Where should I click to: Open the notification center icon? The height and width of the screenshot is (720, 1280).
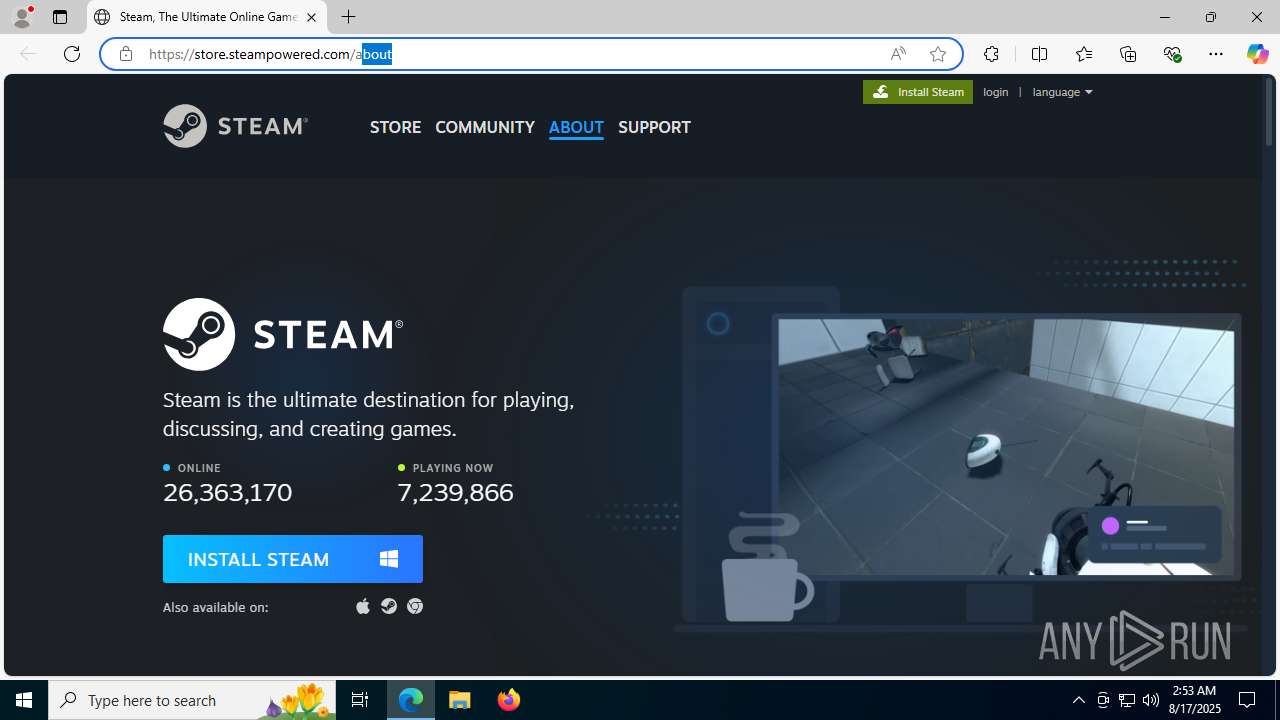(1247, 700)
